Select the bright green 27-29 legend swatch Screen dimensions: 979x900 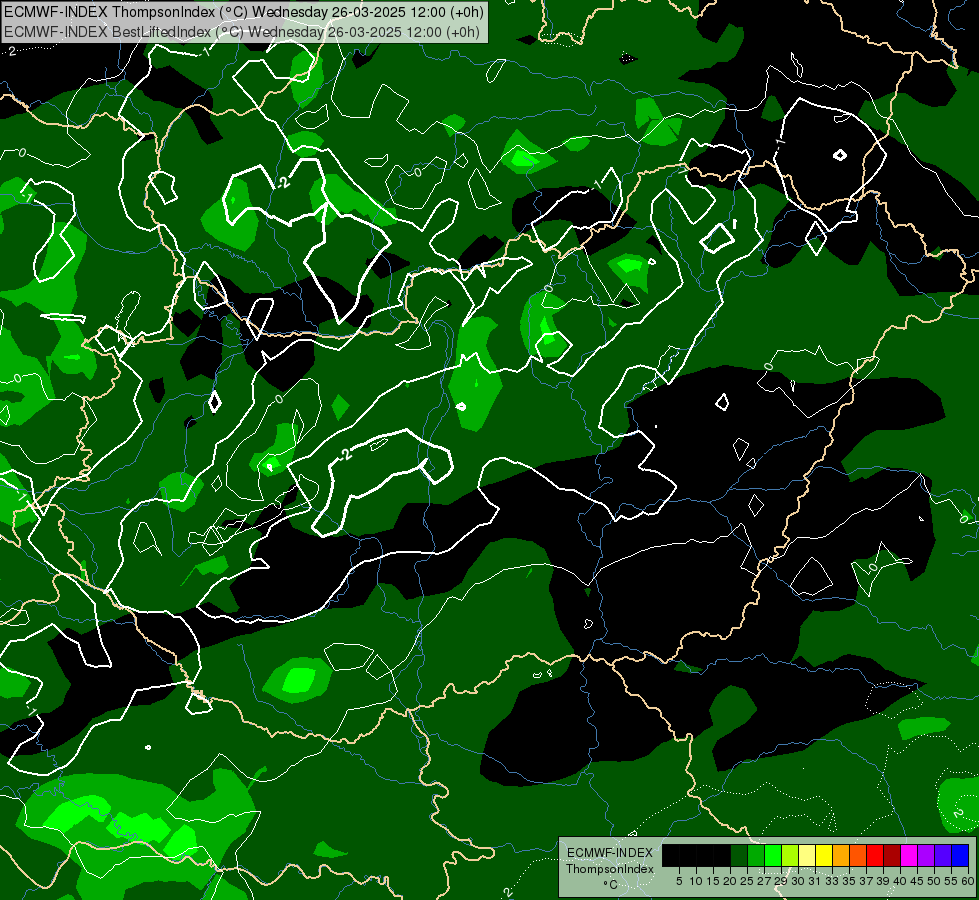click(x=773, y=855)
